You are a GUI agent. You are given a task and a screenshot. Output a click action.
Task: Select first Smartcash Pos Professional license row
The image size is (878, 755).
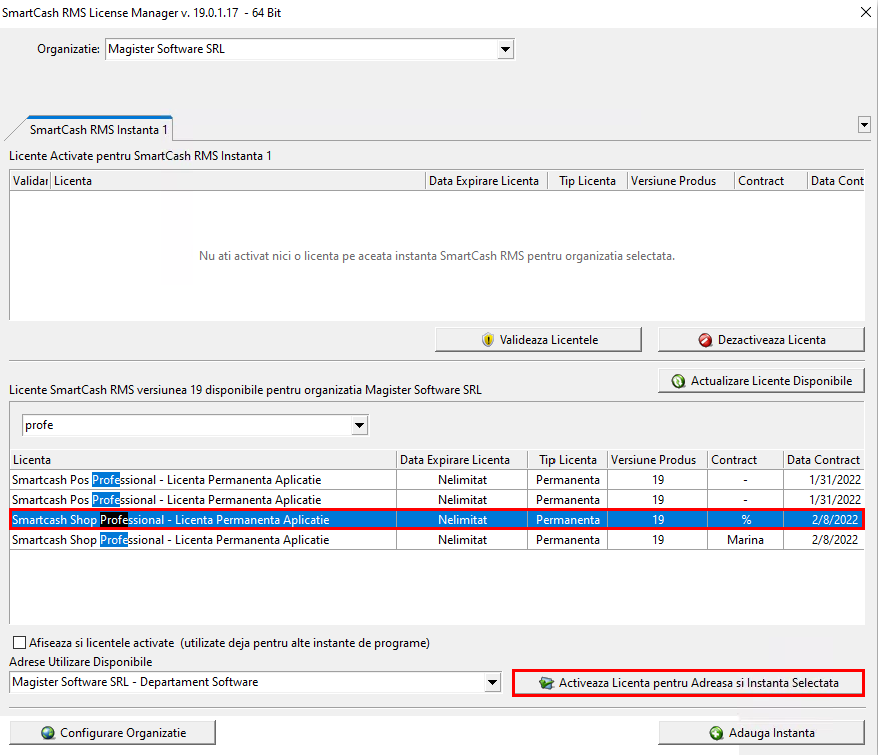tap(437, 480)
